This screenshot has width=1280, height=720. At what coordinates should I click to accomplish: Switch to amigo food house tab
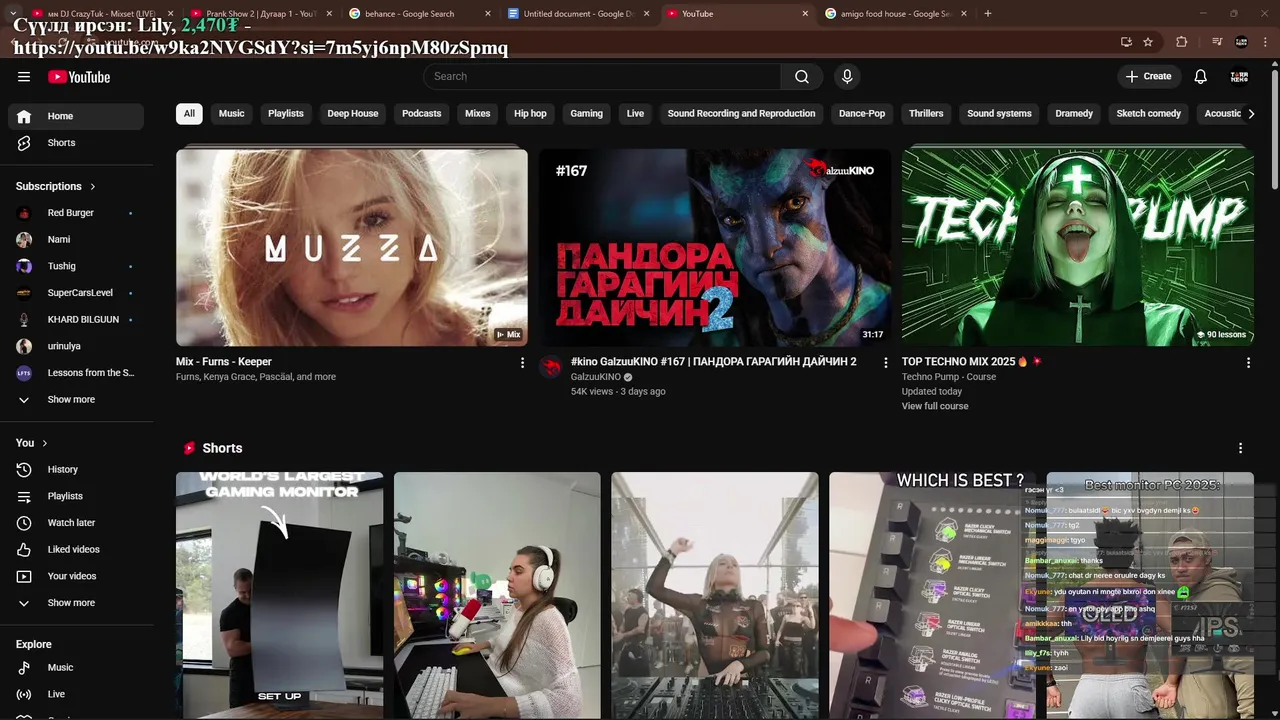pos(895,14)
